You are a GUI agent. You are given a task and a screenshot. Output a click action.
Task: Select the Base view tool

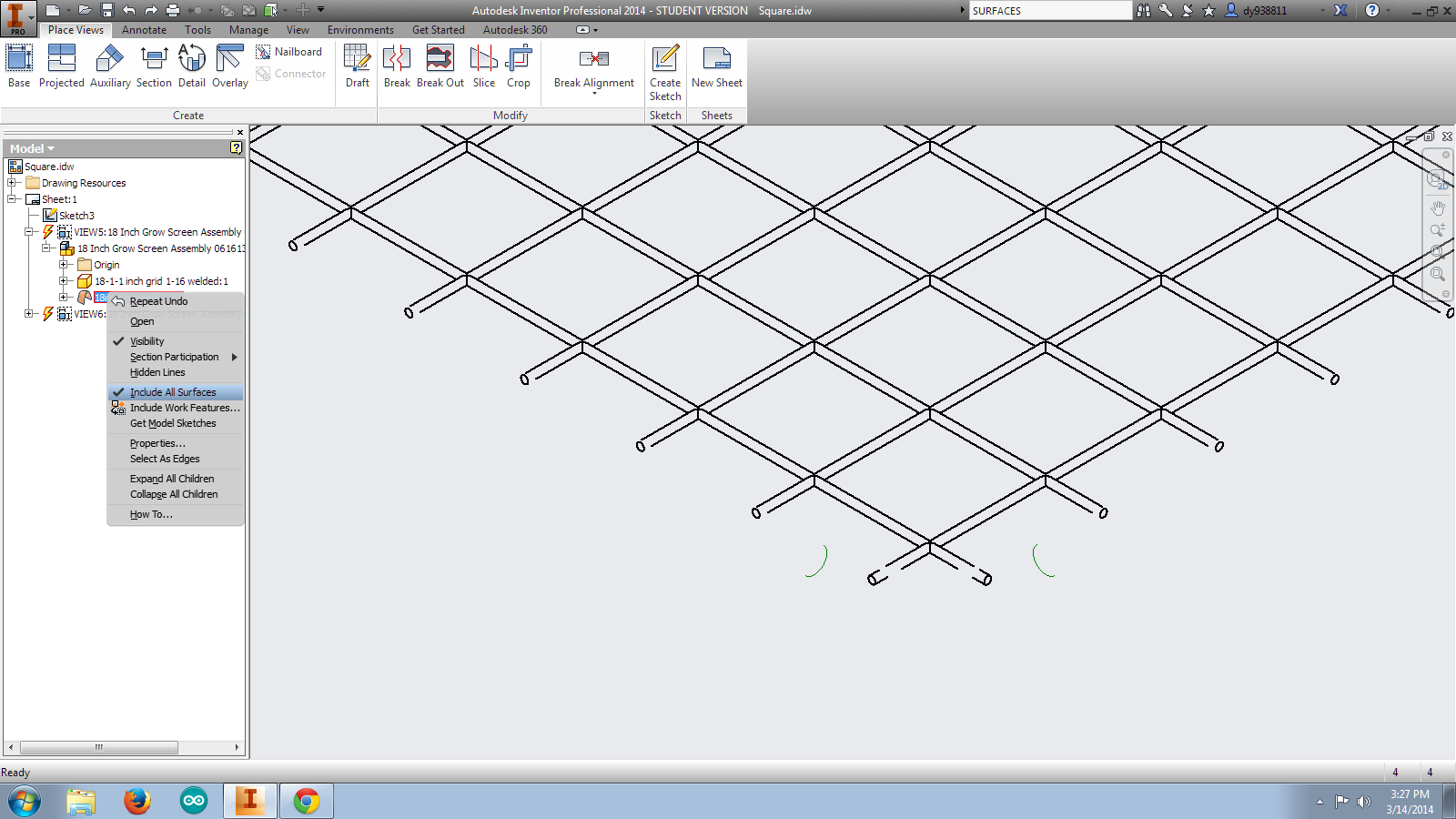(x=18, y=66)
